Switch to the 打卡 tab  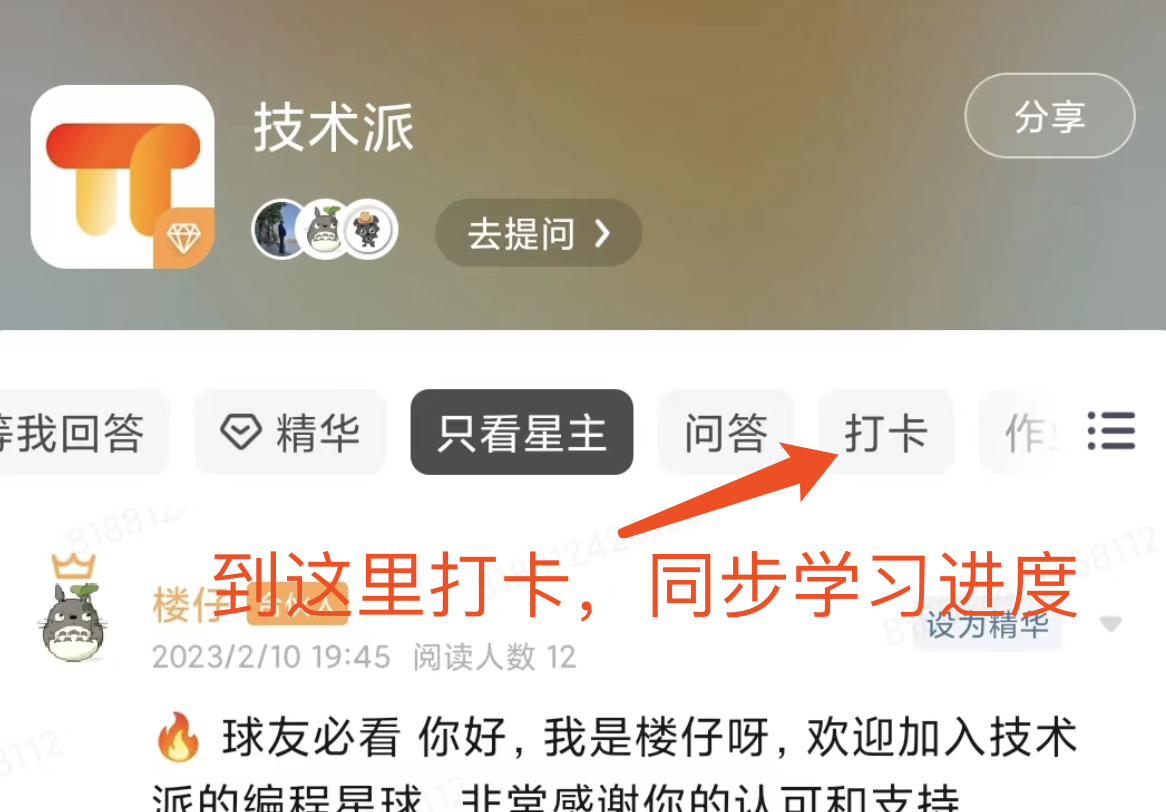coord(886,432)
